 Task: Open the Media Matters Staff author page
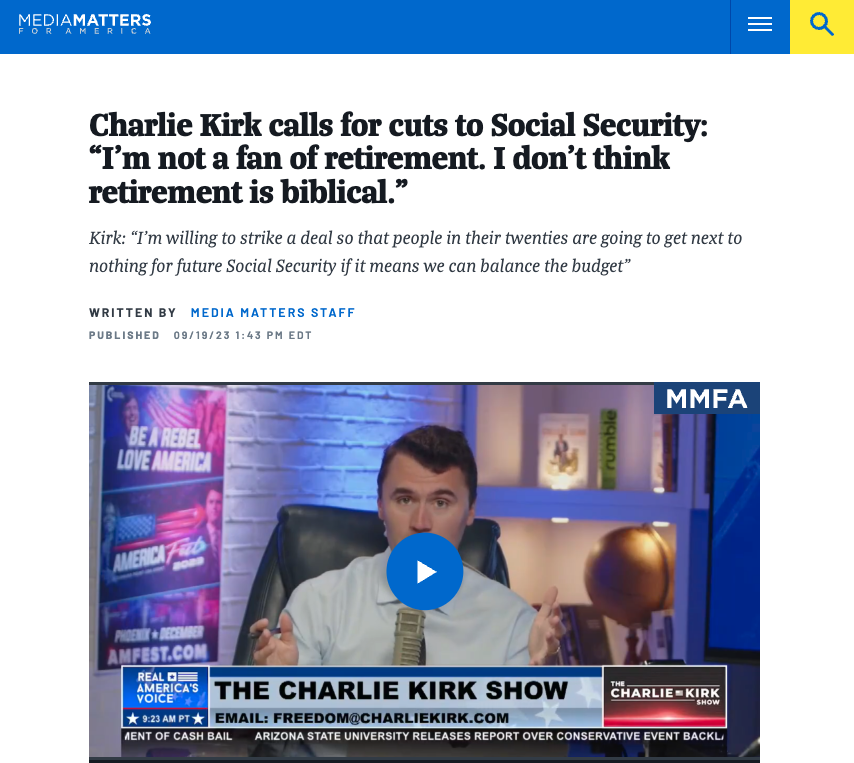point(273,313)
